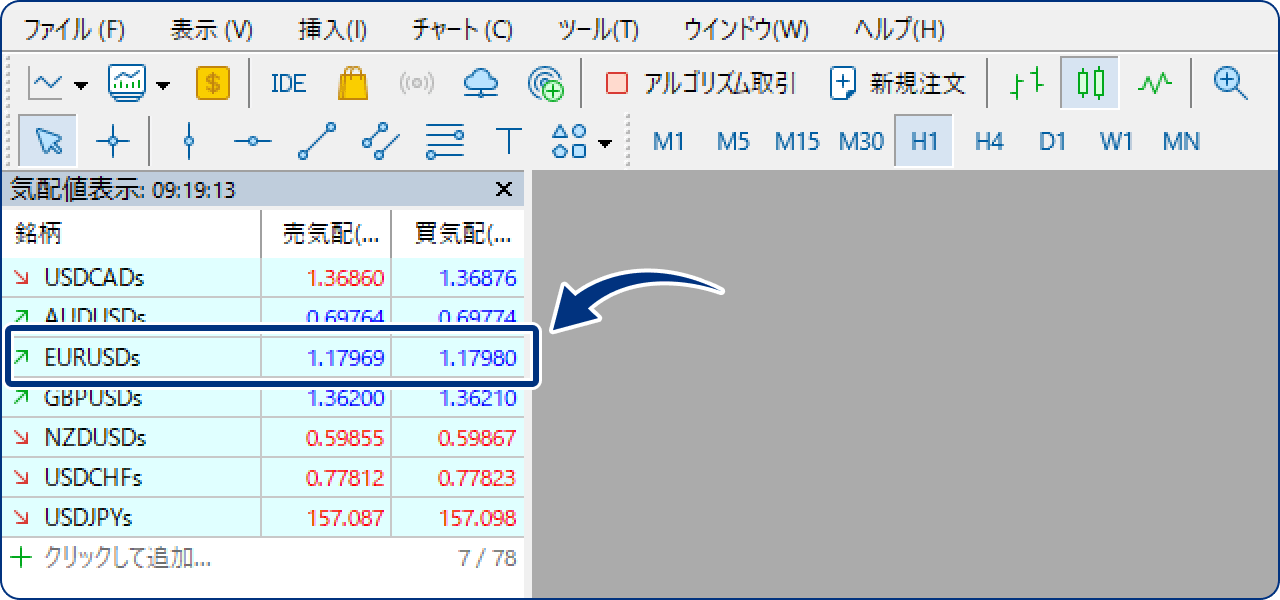1280x600 pixels.
Task: Zoom in using the magnifier icon
Action: [x=1230, y=83]
